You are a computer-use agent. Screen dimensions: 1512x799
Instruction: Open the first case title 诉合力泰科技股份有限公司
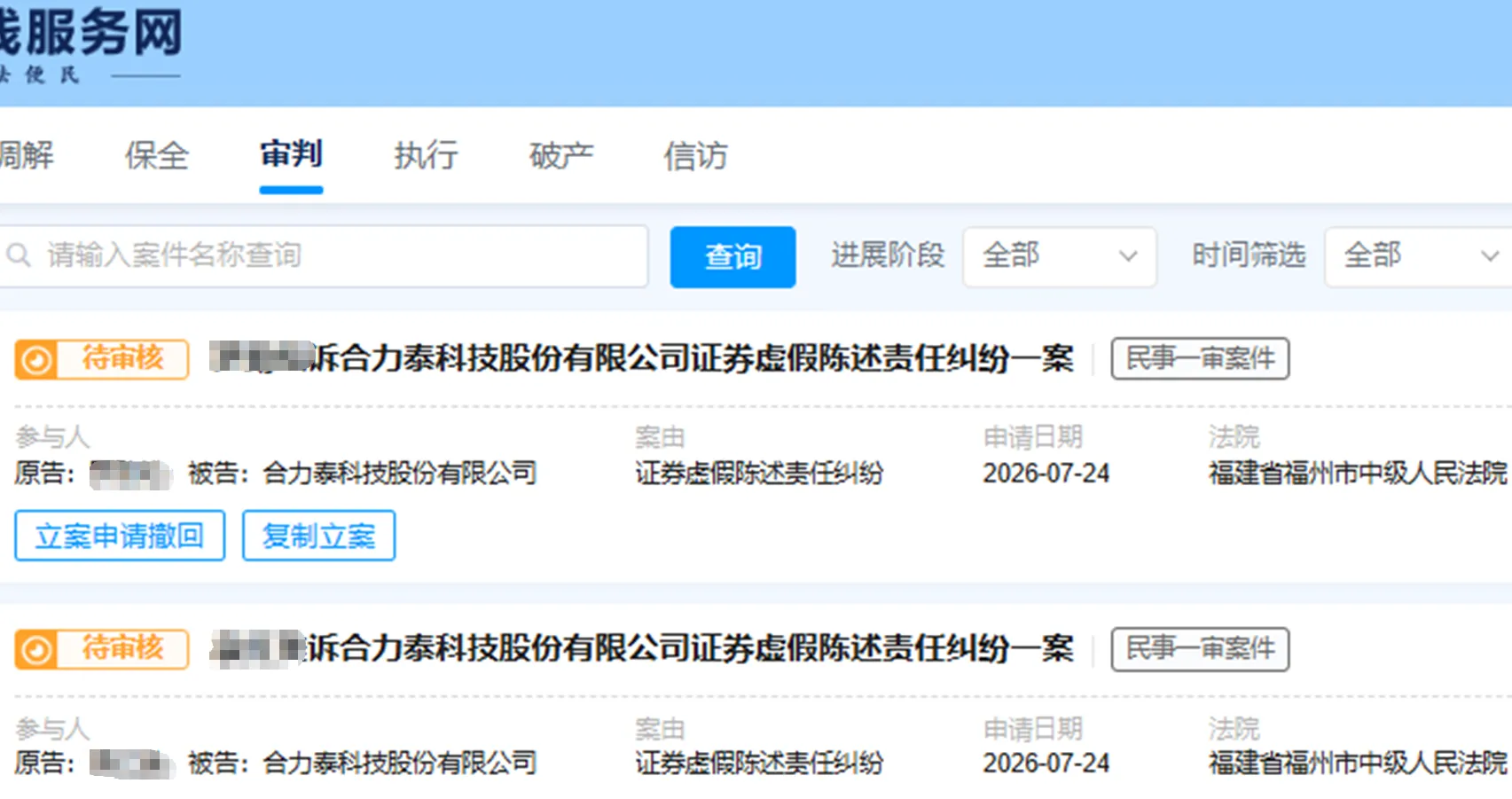642,358
